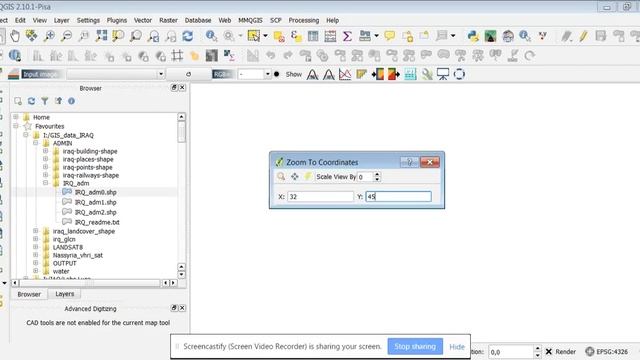Select IRQ_readme.txt in Browser tree
This screenshot has height=360, width=640.
tap(97, 222)
